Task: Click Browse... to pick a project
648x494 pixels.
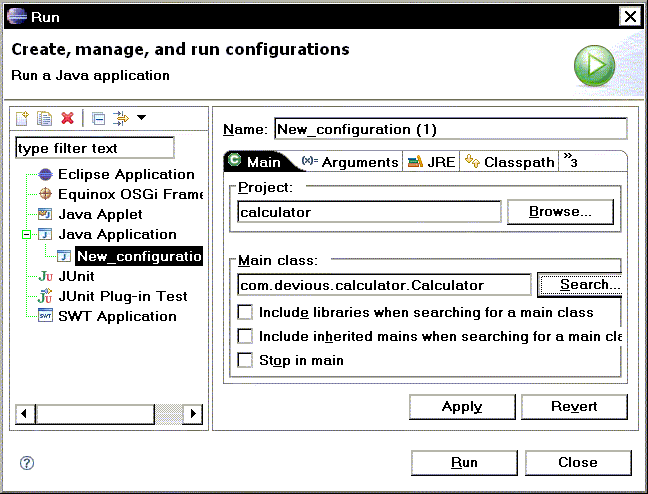Action: point(560,212)
